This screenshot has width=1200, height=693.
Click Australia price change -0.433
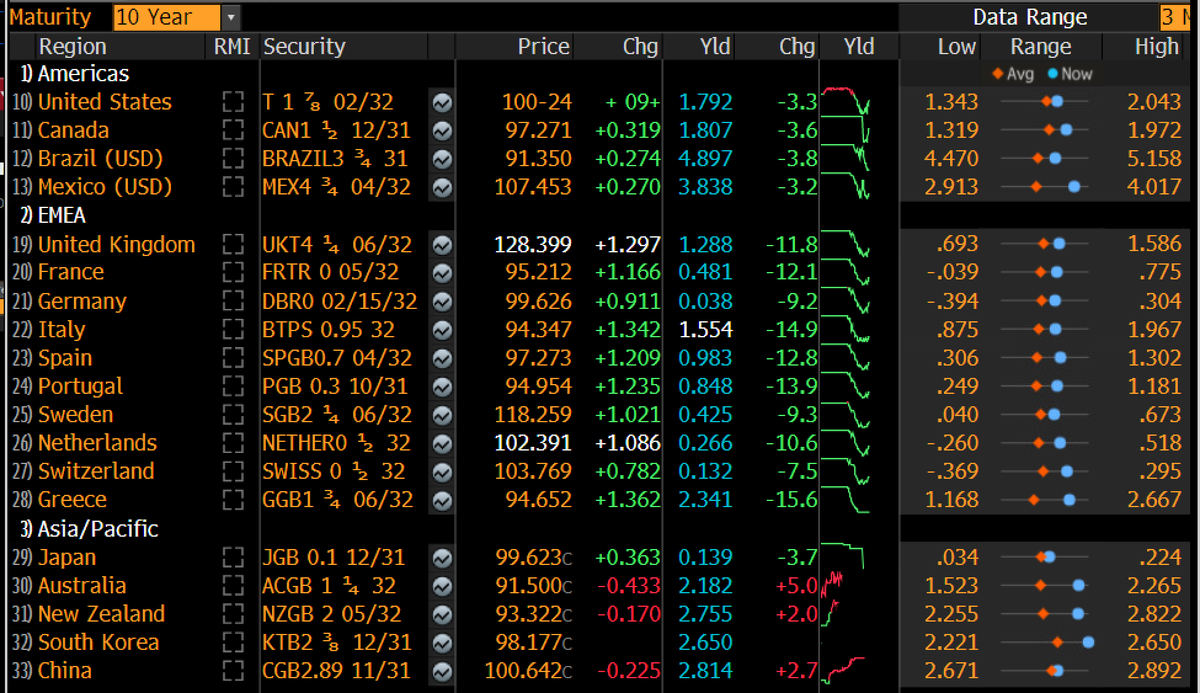[628, 586]
